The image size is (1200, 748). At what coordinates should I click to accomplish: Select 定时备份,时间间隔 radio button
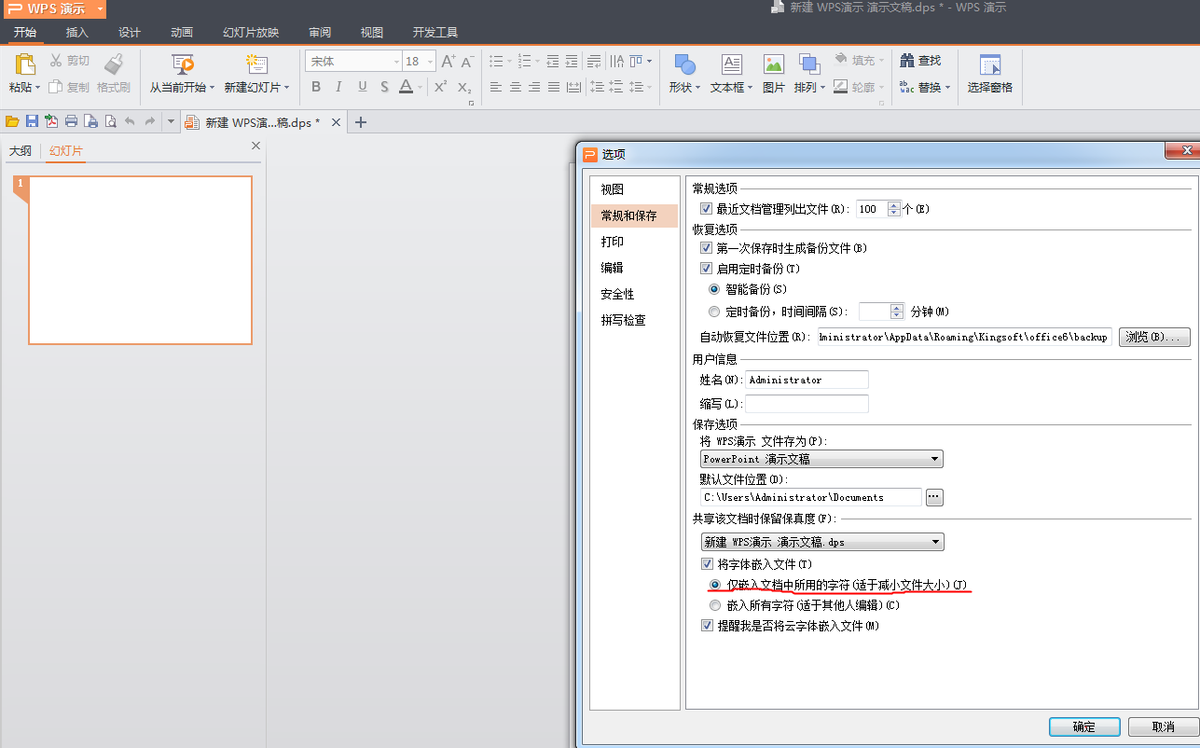(714, 311)
